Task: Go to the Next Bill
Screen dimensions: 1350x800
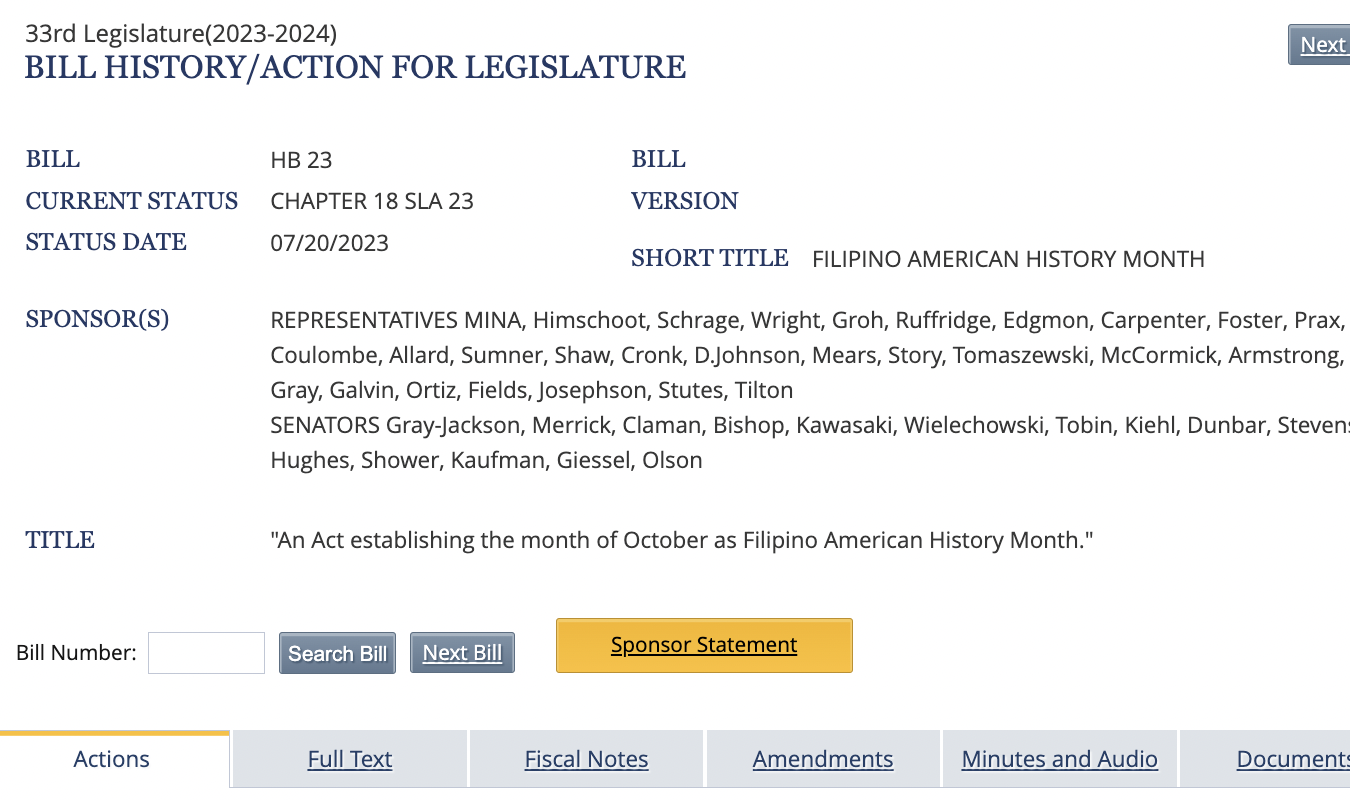Action: [462, 653]
